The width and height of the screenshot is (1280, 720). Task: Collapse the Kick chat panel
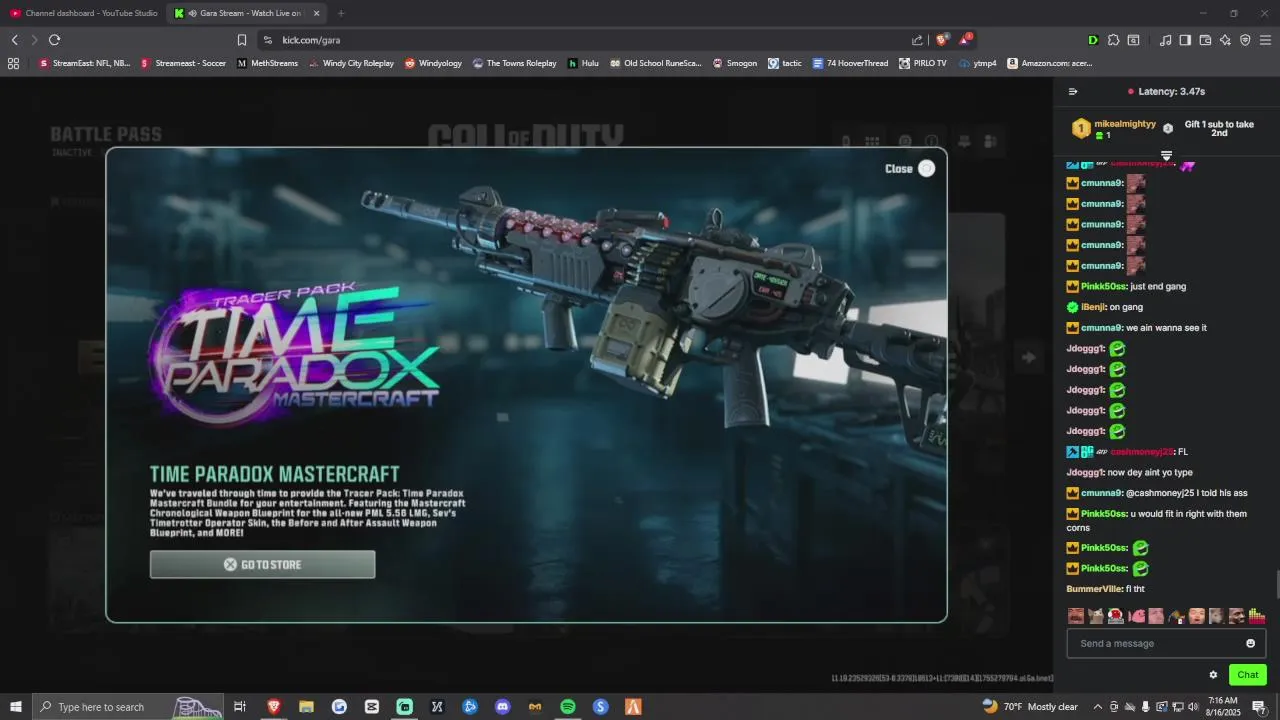(1073, 91)
